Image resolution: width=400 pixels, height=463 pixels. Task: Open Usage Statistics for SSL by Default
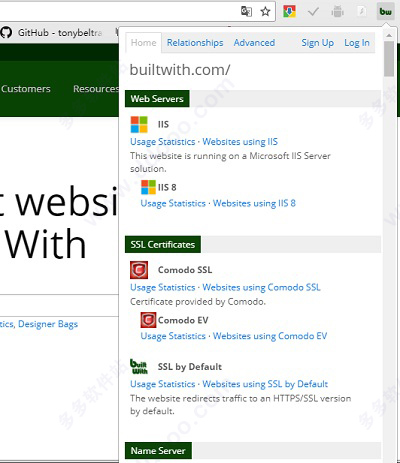[163, 384]
